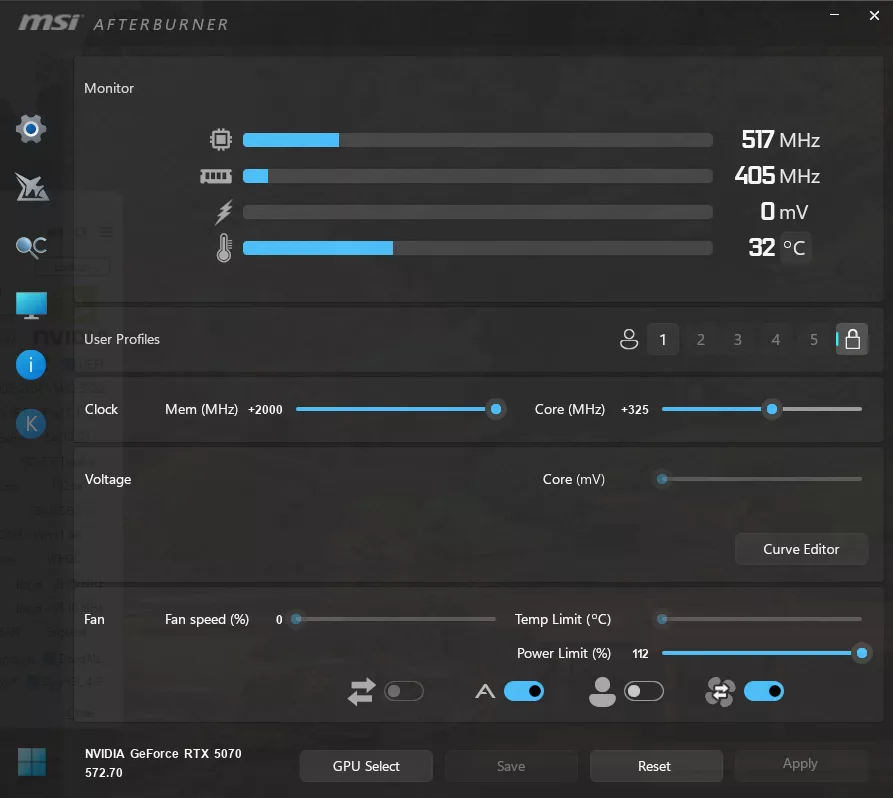Click the Save button

[511, 766]
